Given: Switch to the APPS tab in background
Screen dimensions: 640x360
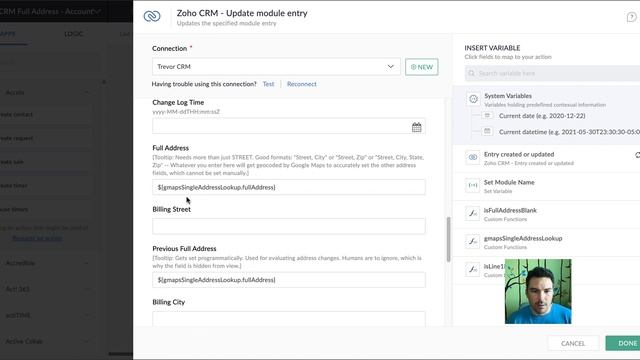Looking at the screenshot, I should tap(8, 34).
